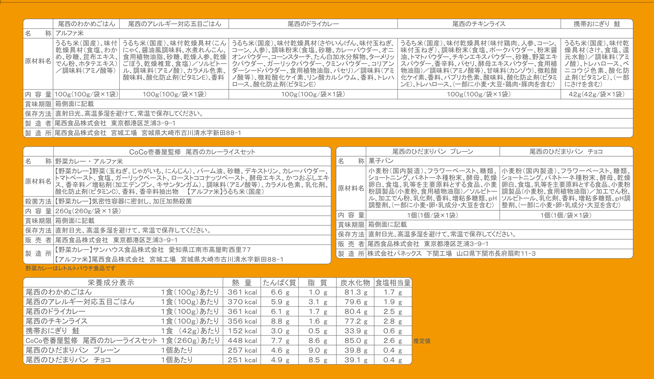Click the 野菜カレーはレトルトパウチ食品です note
The width and height of the screenshot is (654, 379).
(70, 269)
